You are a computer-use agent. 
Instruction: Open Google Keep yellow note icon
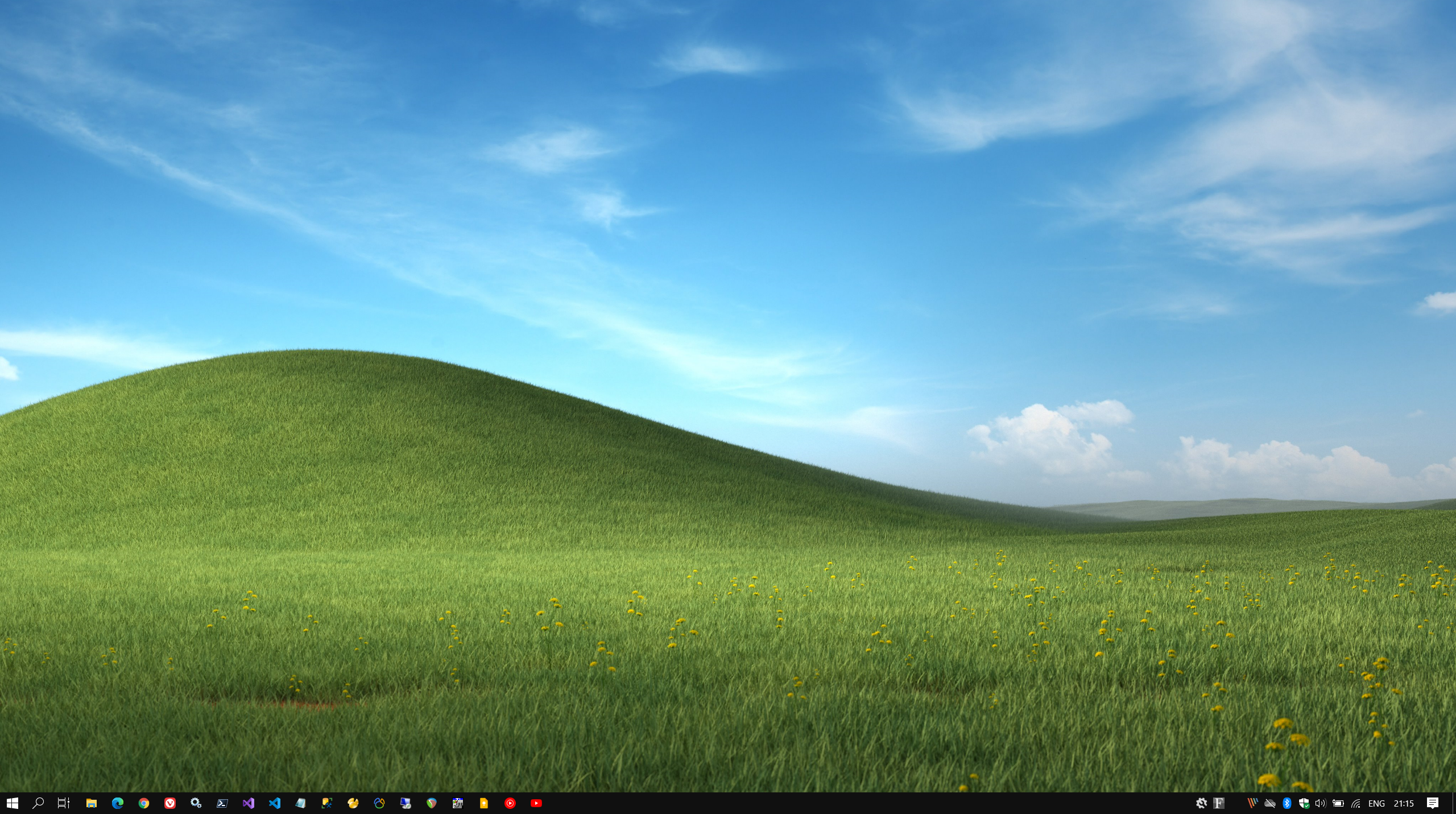(483, 803)
